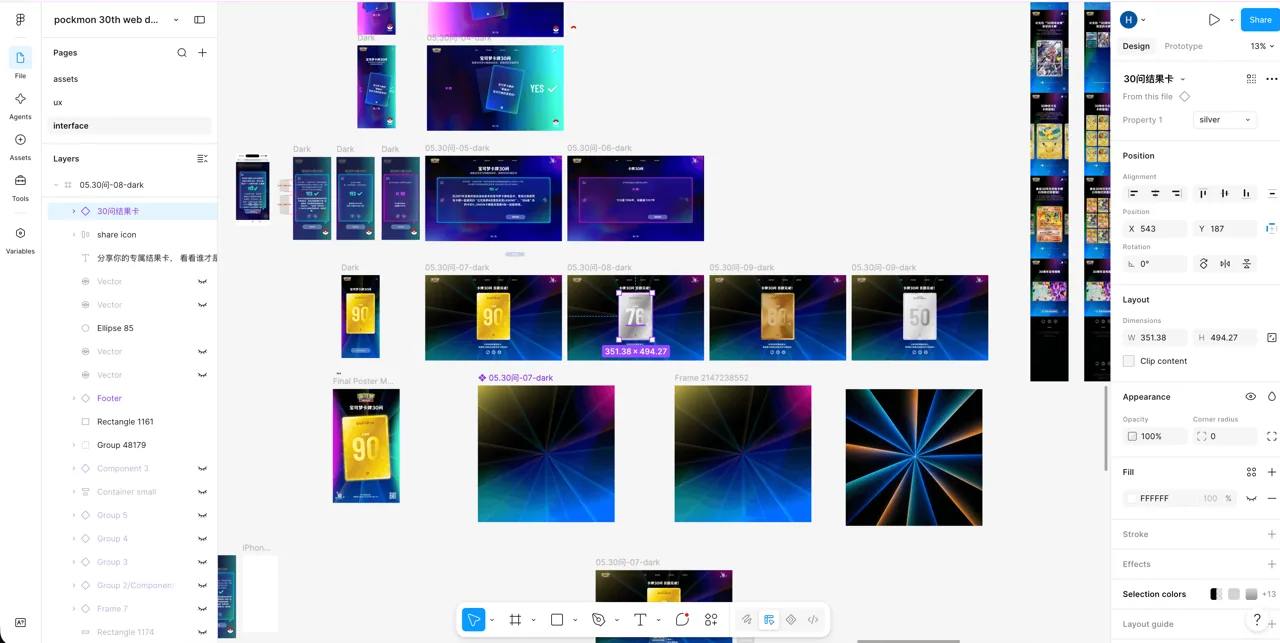Toggle the sidebar layout icon

(x=199, y=19)
